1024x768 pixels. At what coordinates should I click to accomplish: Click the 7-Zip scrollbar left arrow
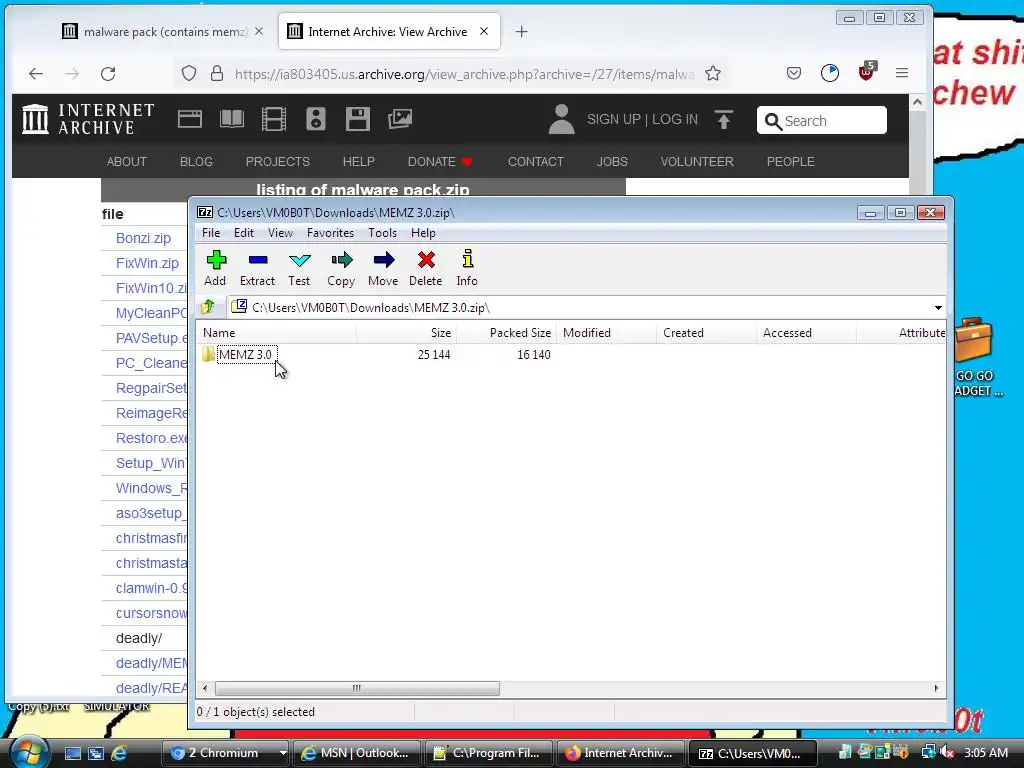(205, 688)
